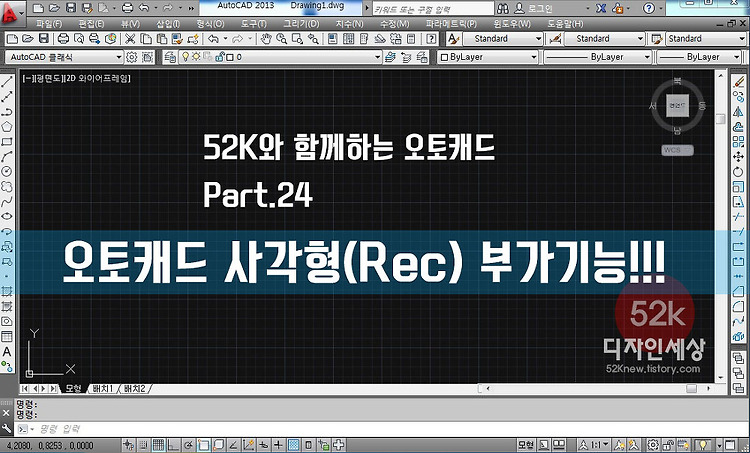Select the Array modify tool

pos(739,142)
